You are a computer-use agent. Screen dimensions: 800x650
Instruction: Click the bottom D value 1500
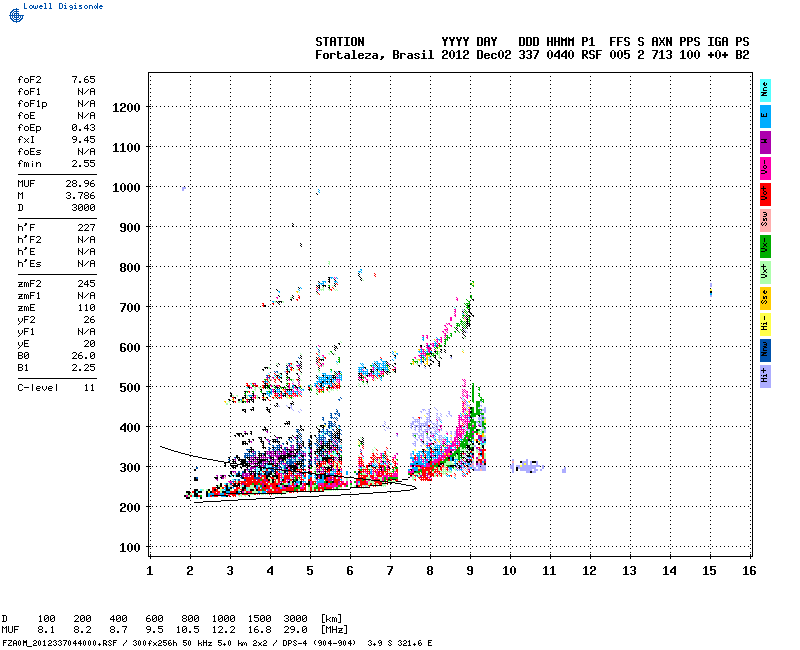pyautogui.click(x=260, y=619)
